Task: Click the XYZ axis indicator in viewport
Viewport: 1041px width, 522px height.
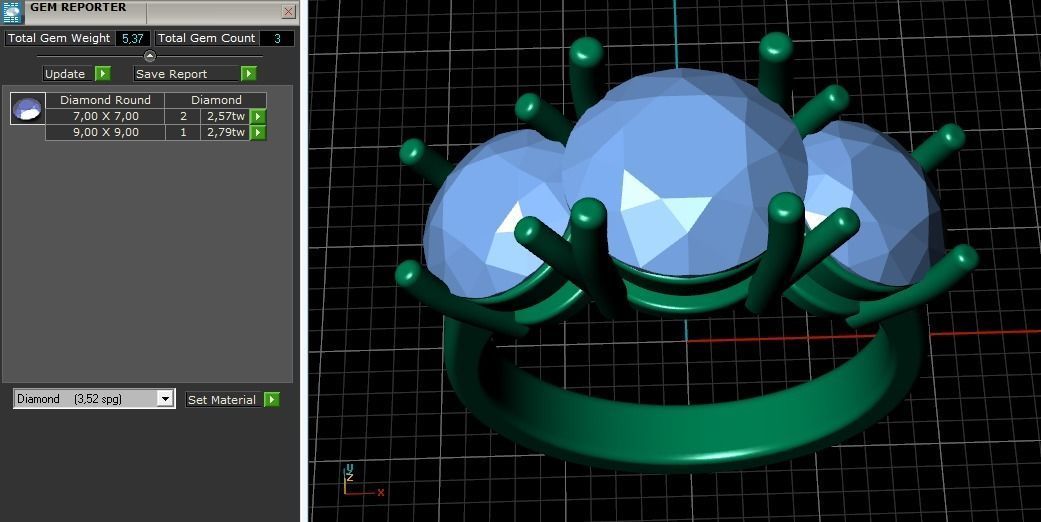Action: tap(362, 481)
